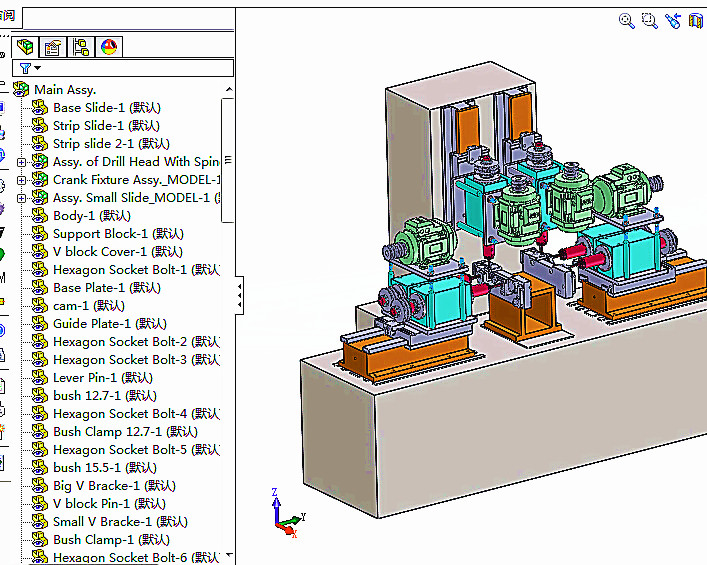
Task: Select Bush Clamp-1 in the tree
Action: (x=111, y=540)
